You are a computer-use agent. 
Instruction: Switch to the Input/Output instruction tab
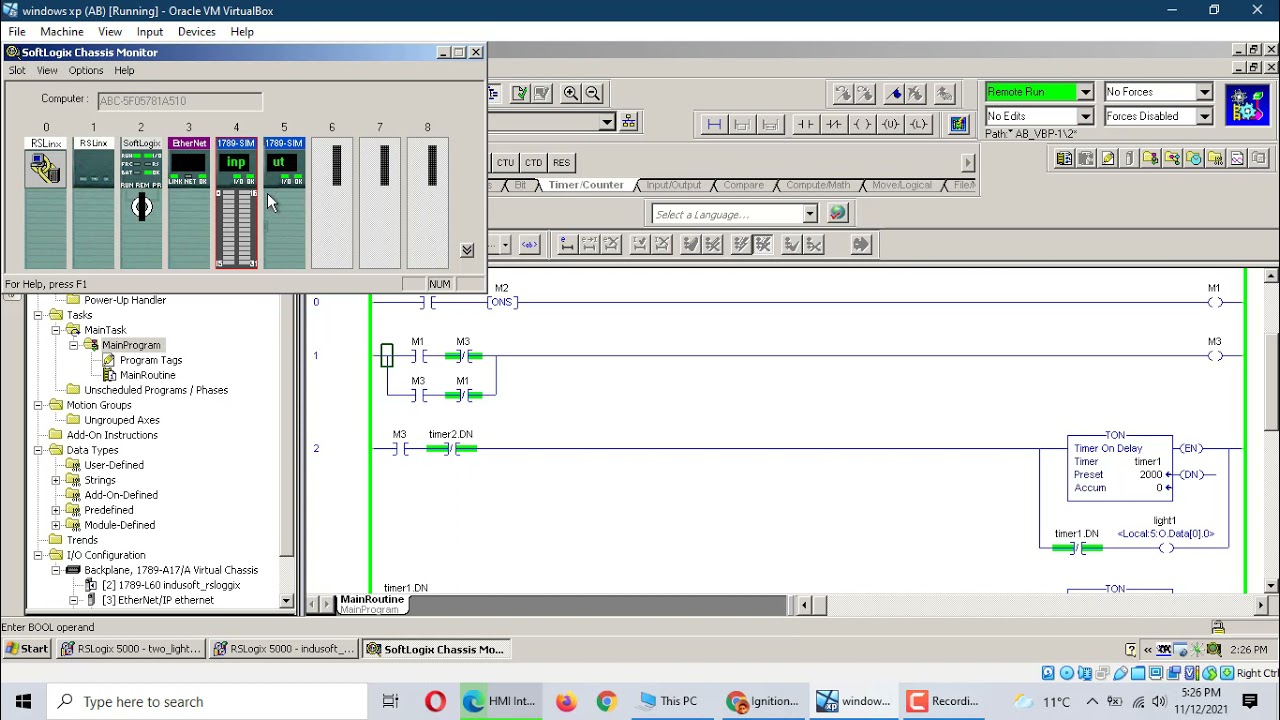pyautogui.click(x=673, y=185)
